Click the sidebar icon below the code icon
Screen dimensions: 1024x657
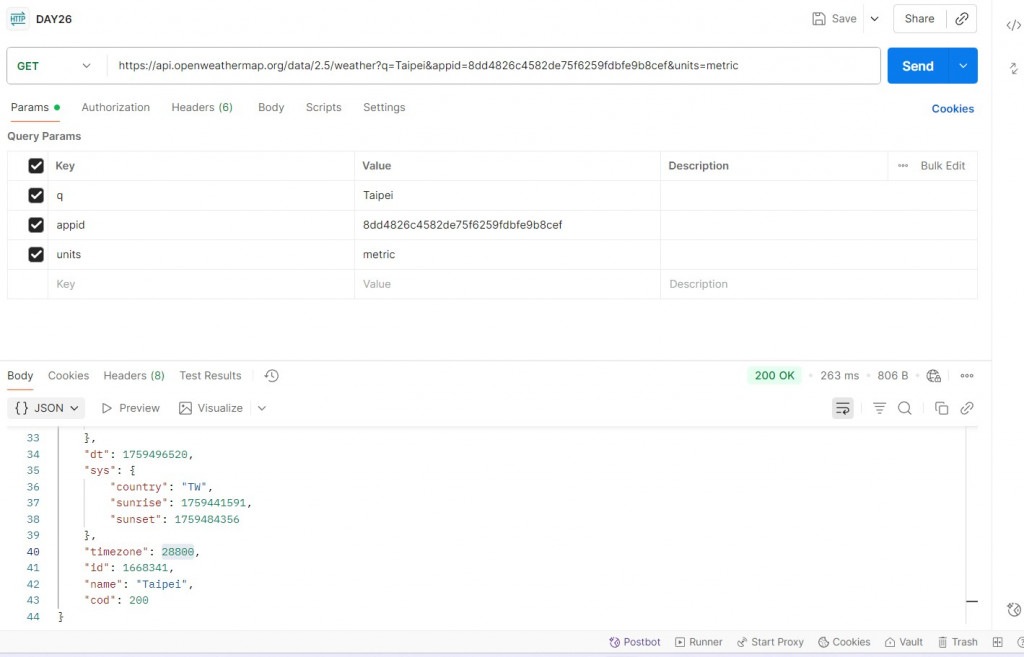click(x=1013, y=69)
